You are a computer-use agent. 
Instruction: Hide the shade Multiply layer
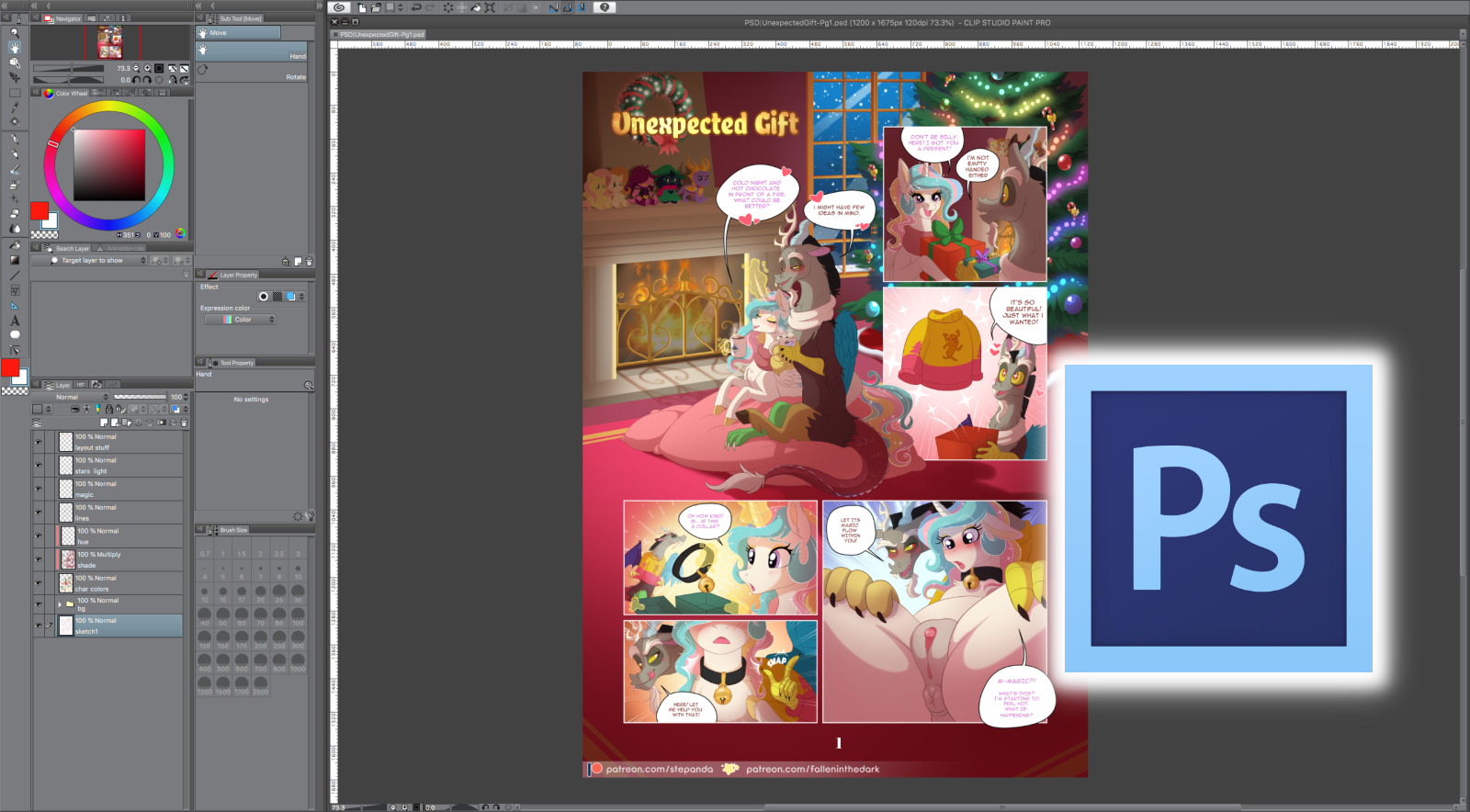click(x=39, y=559)
